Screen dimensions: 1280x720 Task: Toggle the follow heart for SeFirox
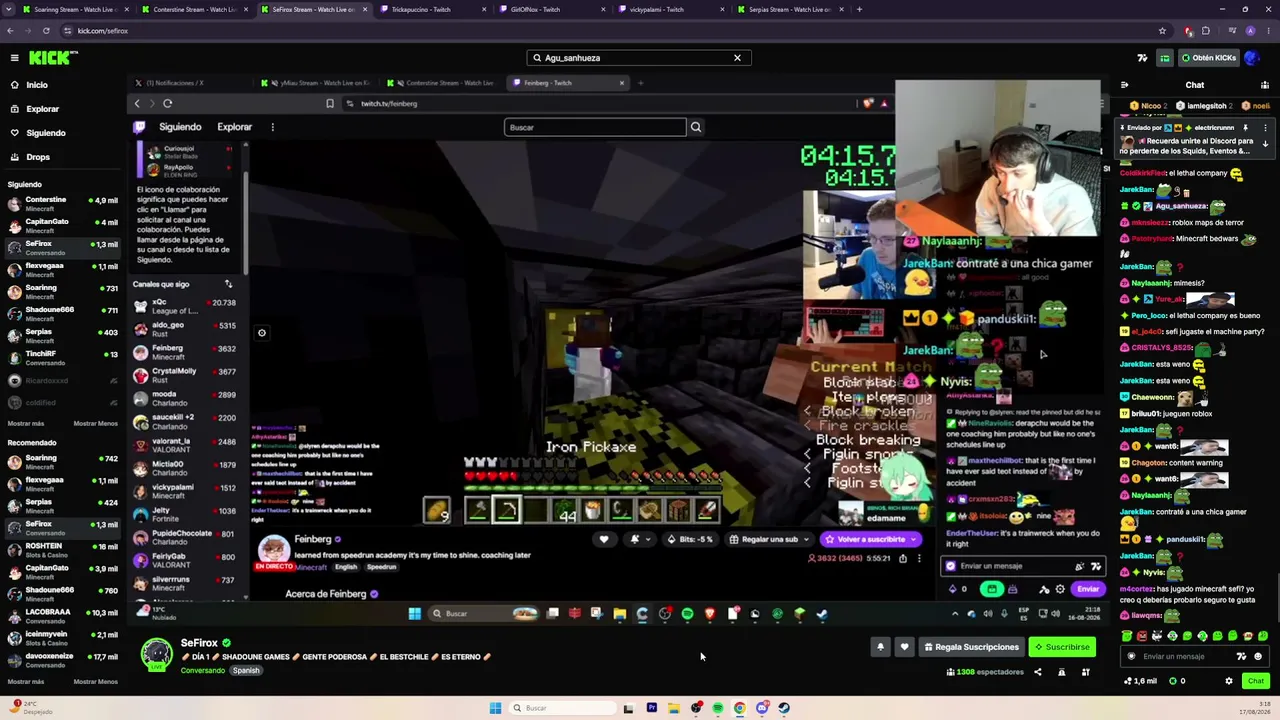coord(904,647)
